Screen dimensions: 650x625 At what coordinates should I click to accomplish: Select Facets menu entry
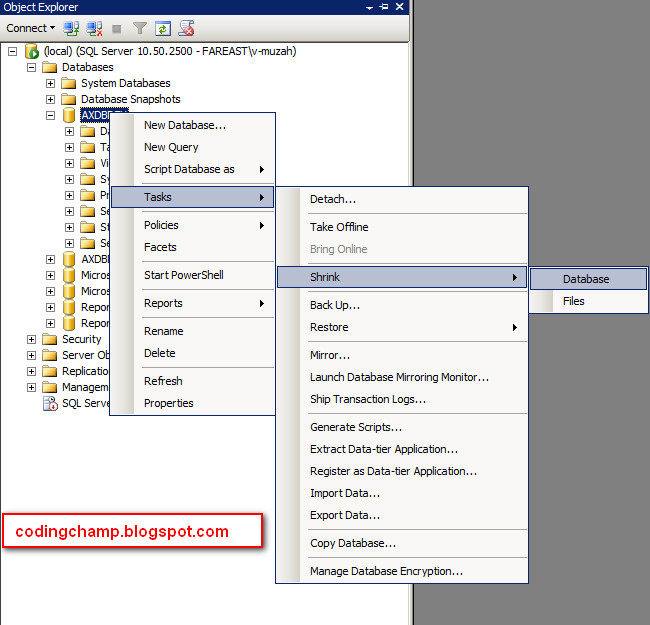192,247
